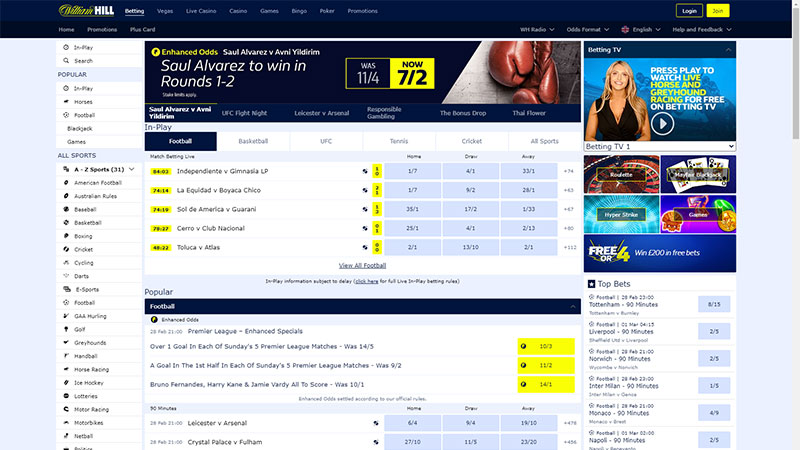The image size is (800, 450).
Task: Open the Baseball sport icon
Action: [66, 209]
